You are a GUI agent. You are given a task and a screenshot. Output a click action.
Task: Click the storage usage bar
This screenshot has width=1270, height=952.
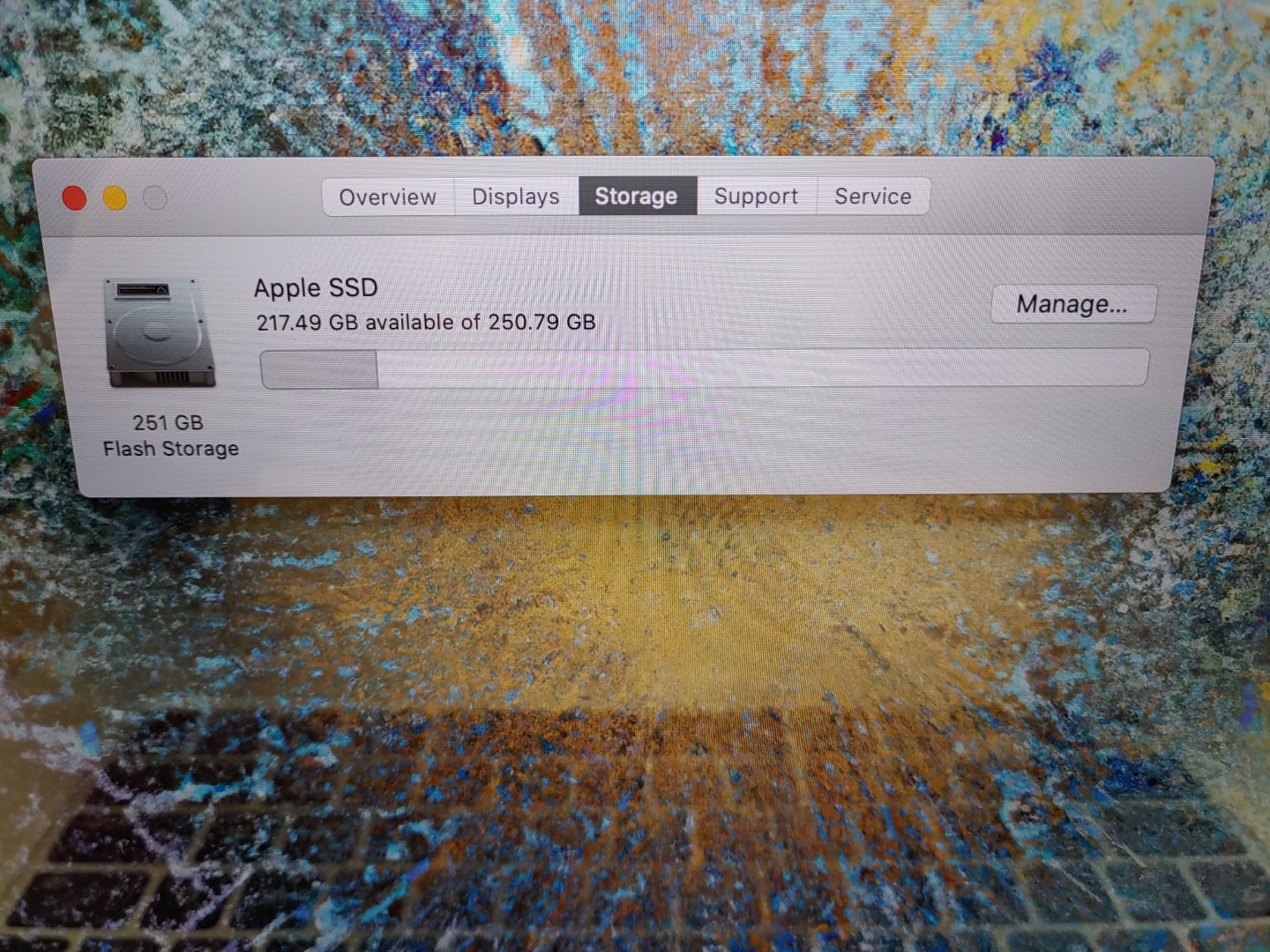tap(705, 368)
